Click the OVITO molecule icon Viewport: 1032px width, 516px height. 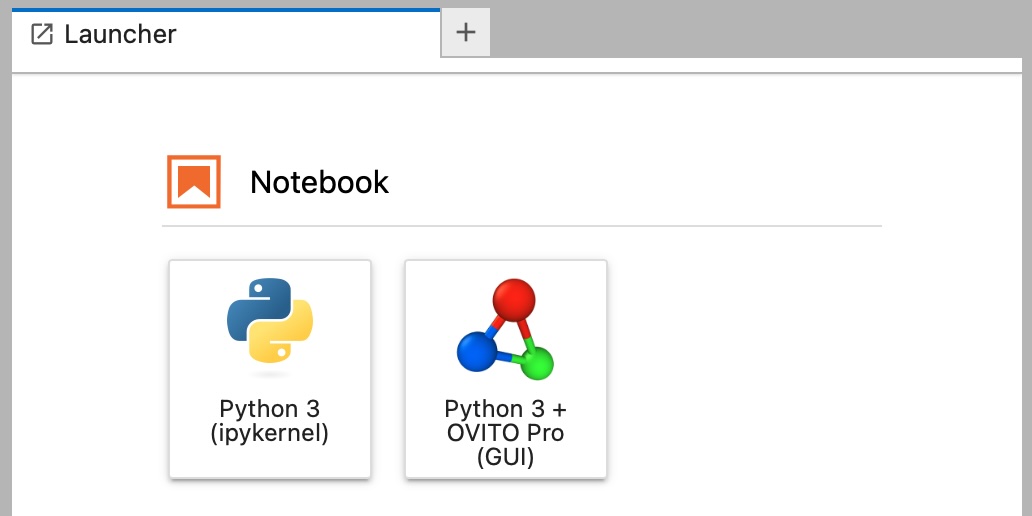tap(505, 330)
